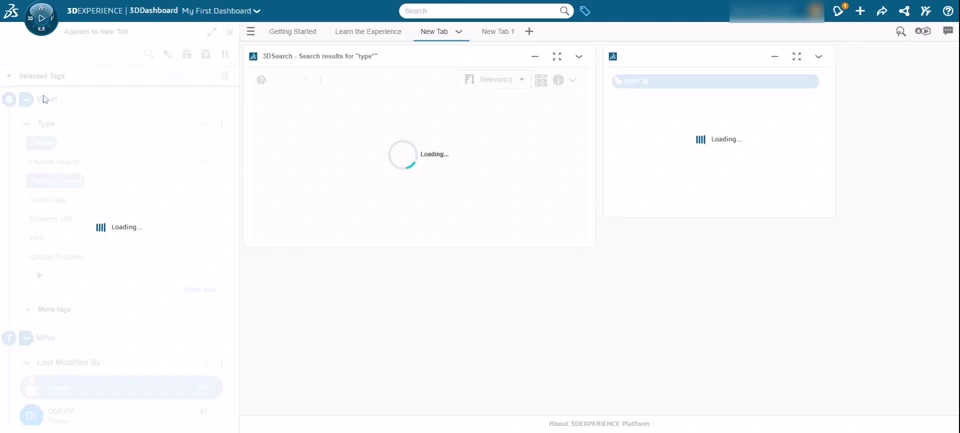Screen dimensions: 960x433
Task: Open the 3DSearch widget chevron menu
Action: (x=579, y=56)
